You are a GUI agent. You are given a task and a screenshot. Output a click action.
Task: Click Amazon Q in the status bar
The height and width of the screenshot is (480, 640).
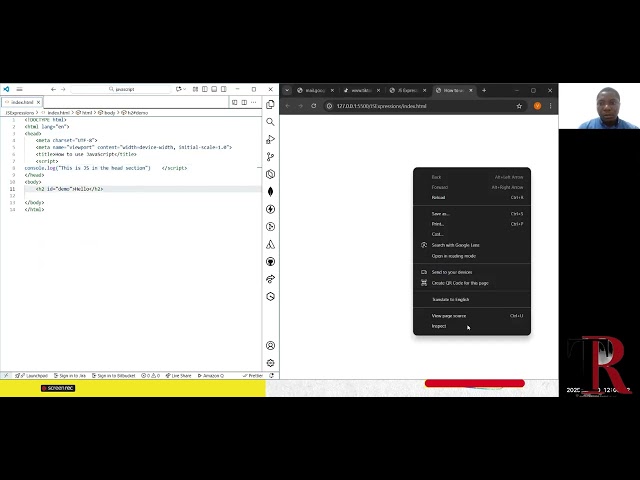(x=211, y=376)
